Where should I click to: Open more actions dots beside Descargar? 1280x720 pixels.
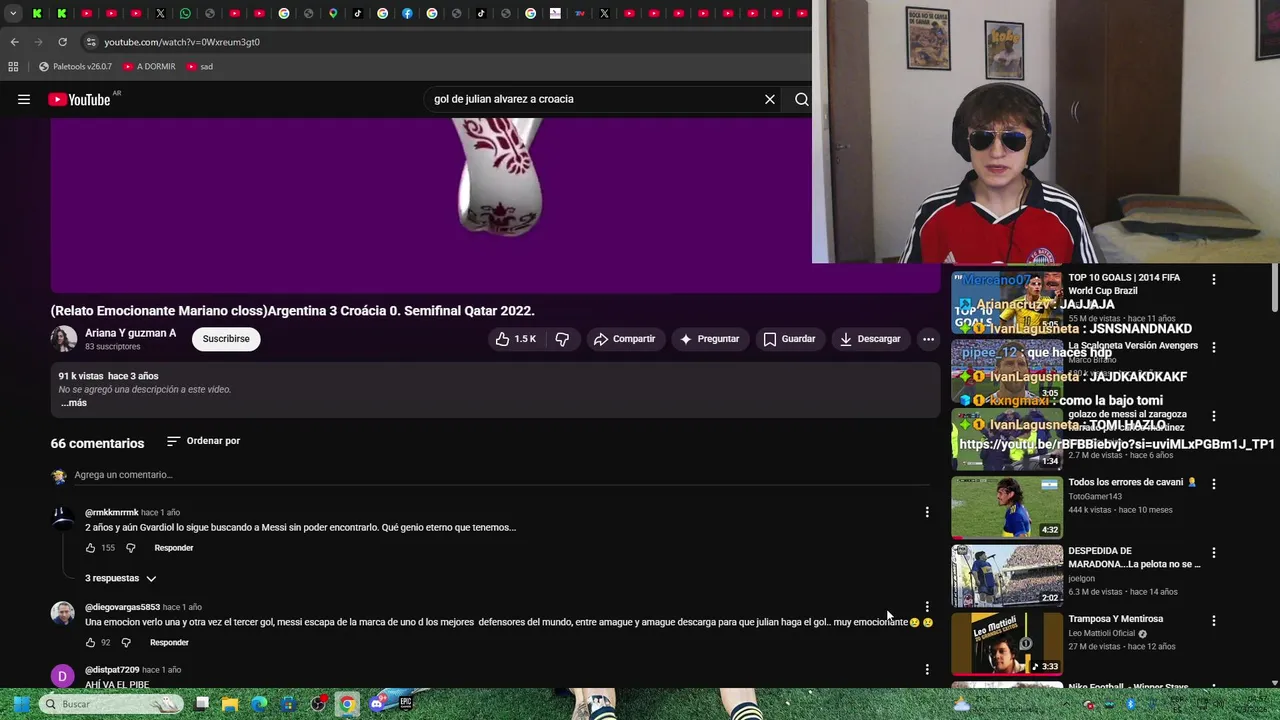click(928, 339)
